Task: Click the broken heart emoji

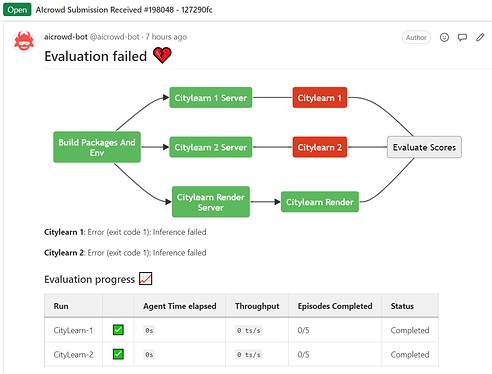Action: [162, 55]
